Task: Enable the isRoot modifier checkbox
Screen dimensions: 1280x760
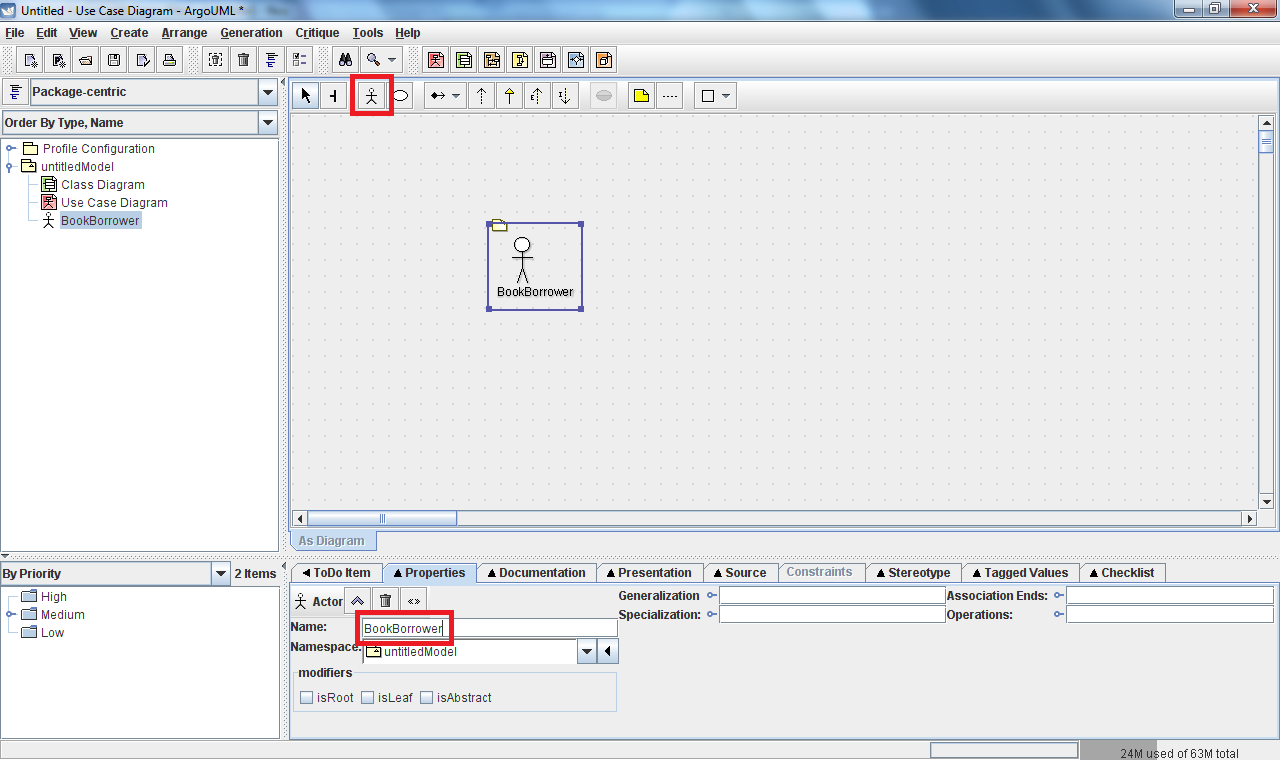Action: [307, 698]
